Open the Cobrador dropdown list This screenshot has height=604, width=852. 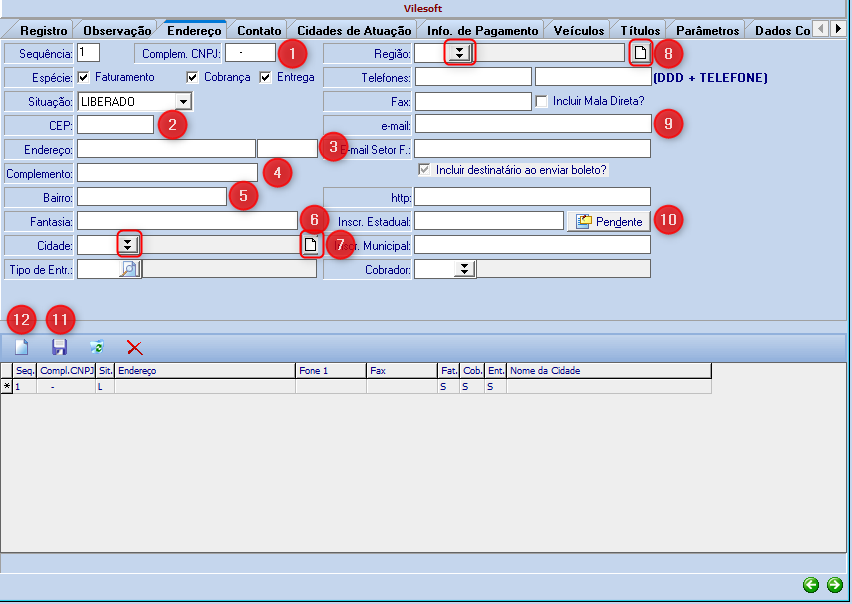pyautogui.click(x=464, y=268)
